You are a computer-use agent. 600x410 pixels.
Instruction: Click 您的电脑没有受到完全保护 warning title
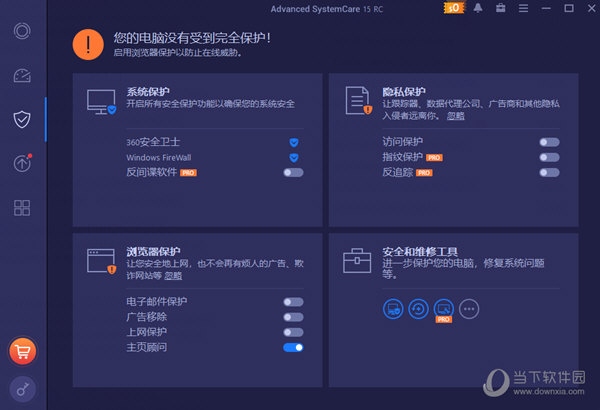pos(192,38)
